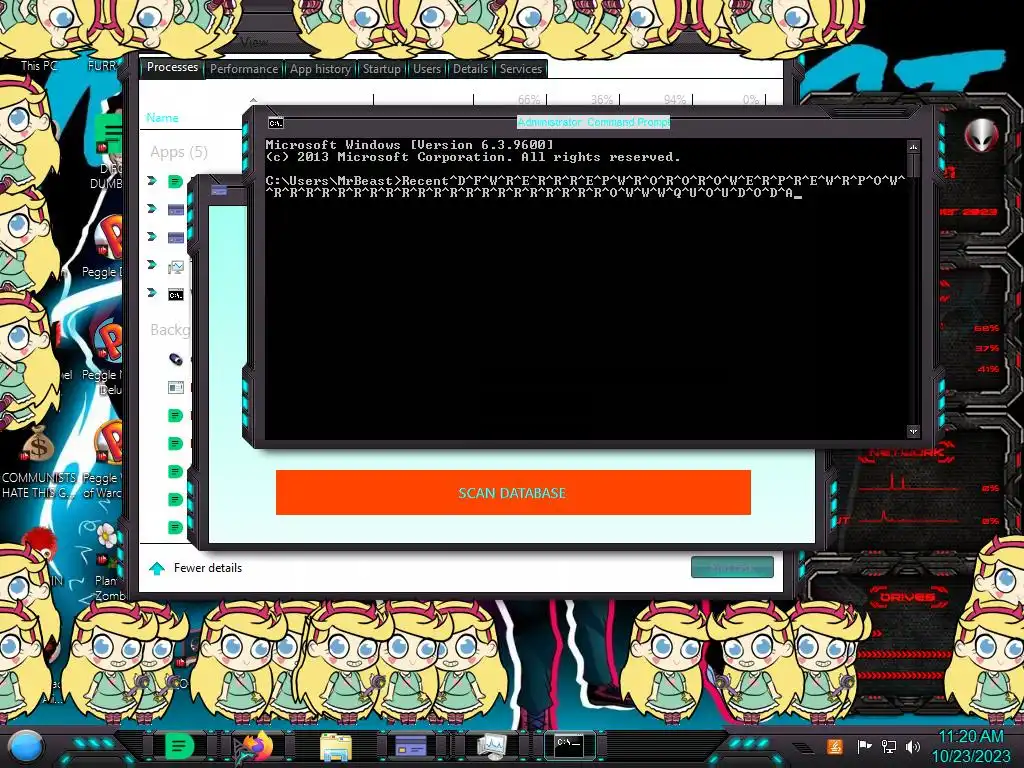Click Command Prompt scrollbar up arrow
This screenshot has width=1024, height=768.
pos(913,147)
